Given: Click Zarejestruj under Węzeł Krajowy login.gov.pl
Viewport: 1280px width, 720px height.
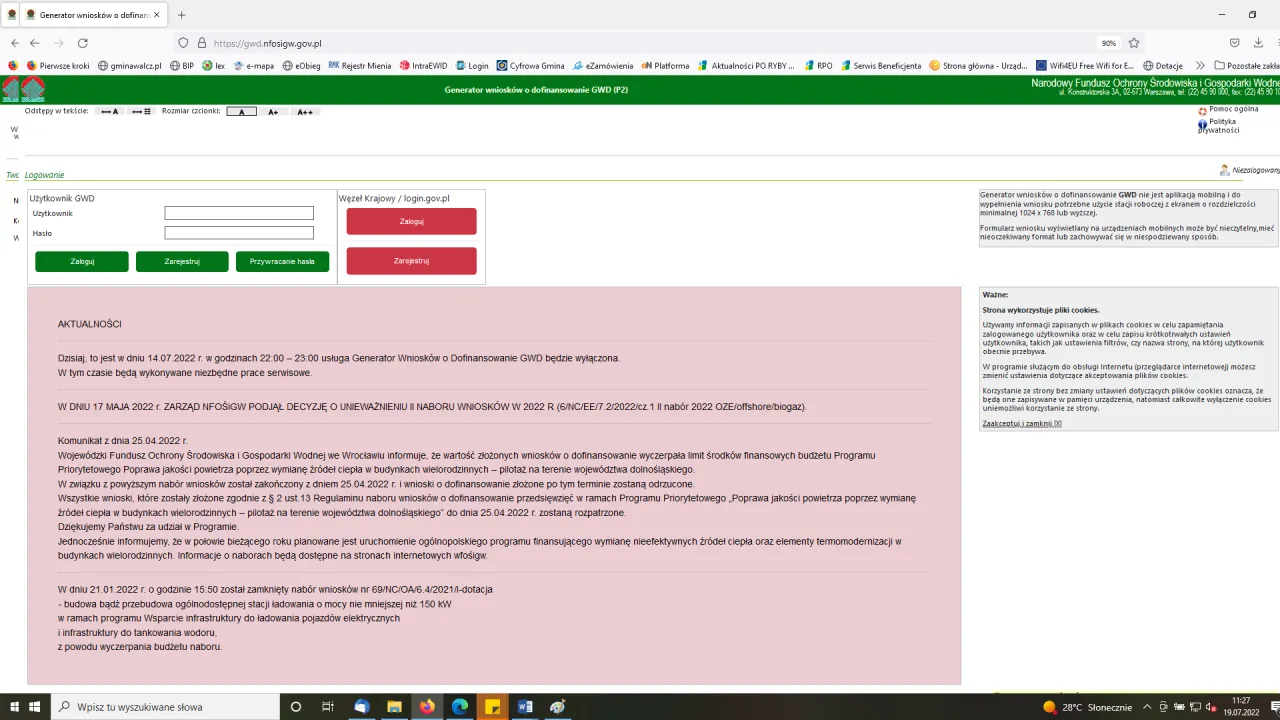Looking at the screenshot, I should (x=411, y=261).
